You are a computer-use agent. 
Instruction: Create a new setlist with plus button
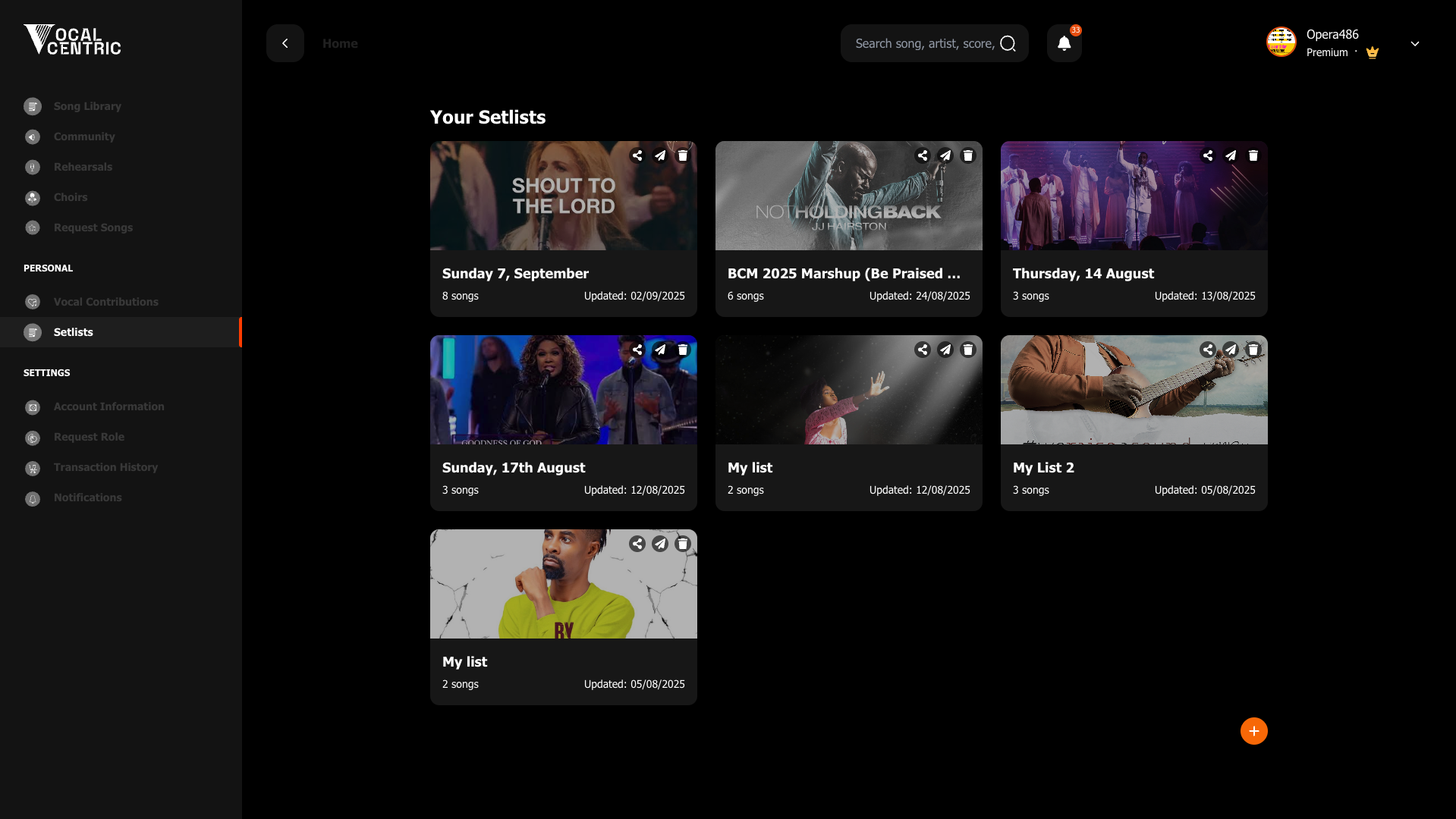click(x=1253, y=731)
